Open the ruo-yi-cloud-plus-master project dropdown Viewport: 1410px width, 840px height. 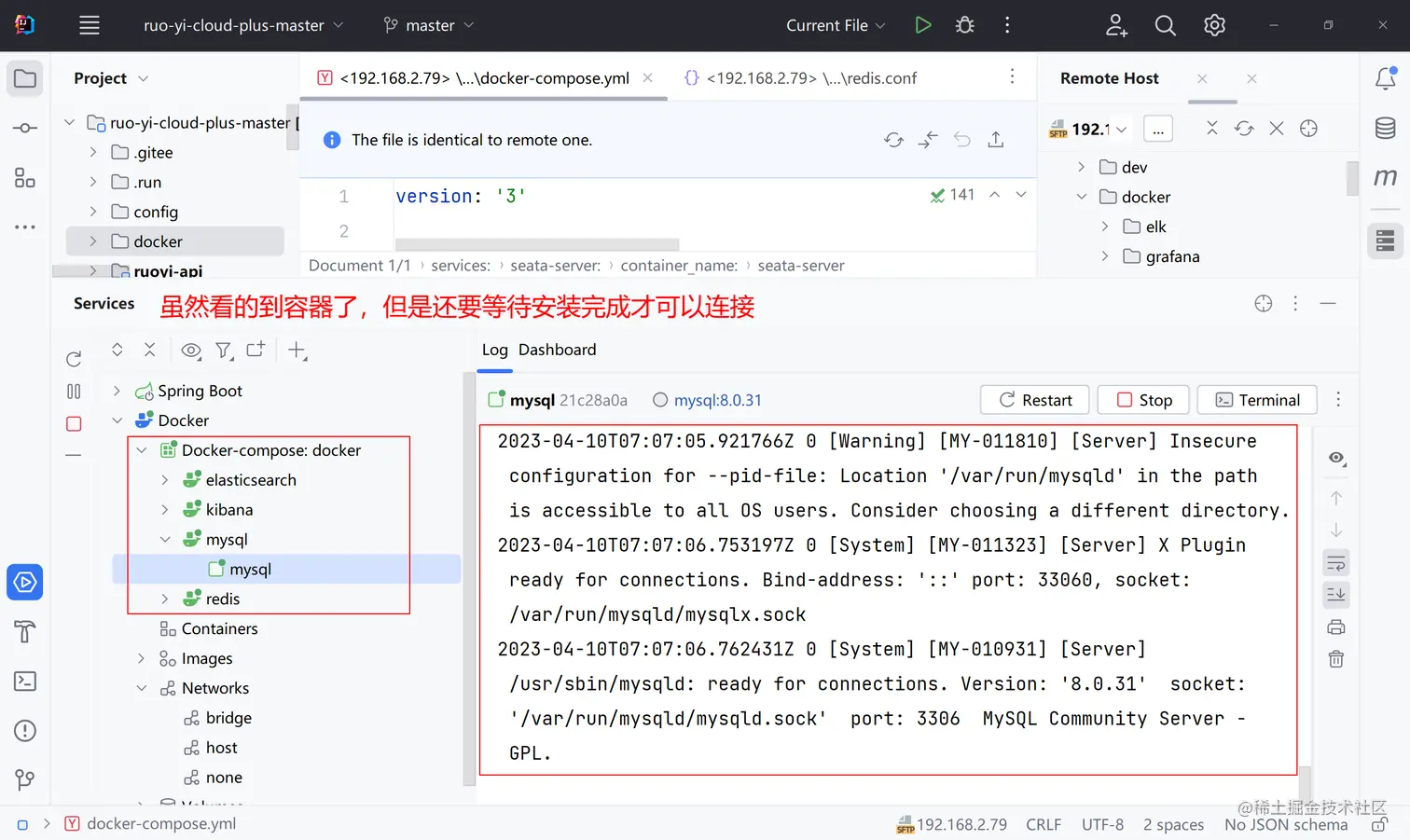[x=242, y=25]
